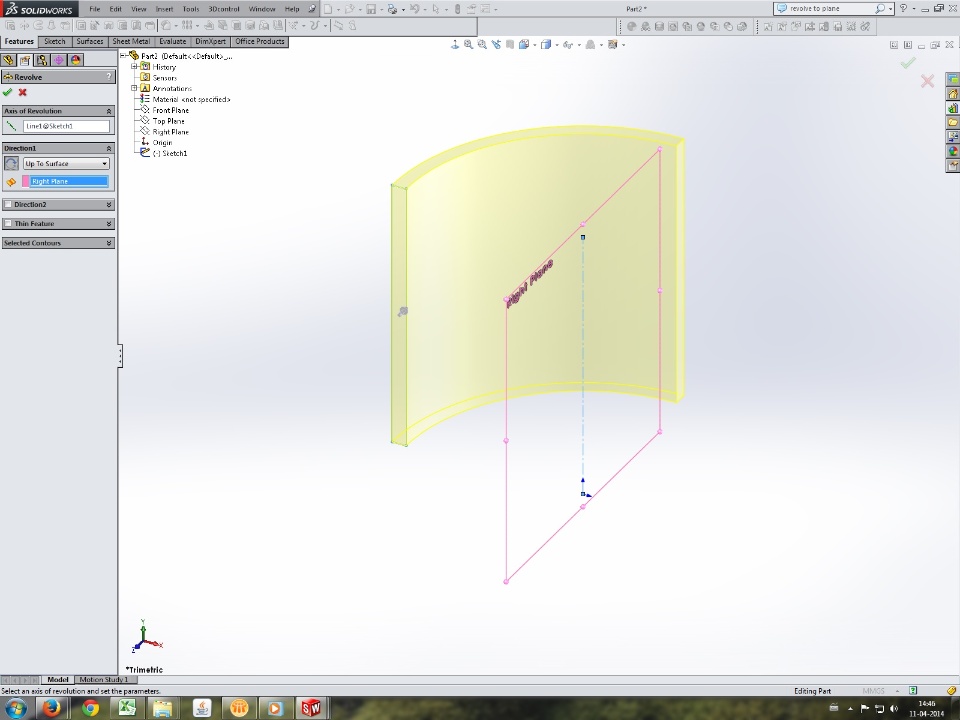
Task: Click the New document icon
Action: [x=328, y=9]
